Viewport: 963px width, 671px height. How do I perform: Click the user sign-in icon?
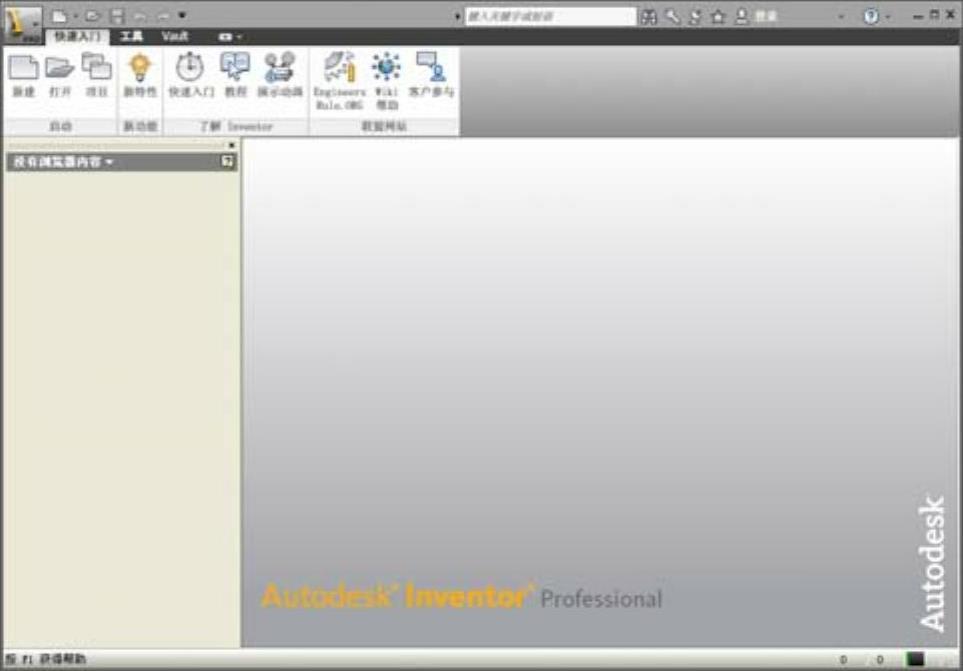point(741,17)
